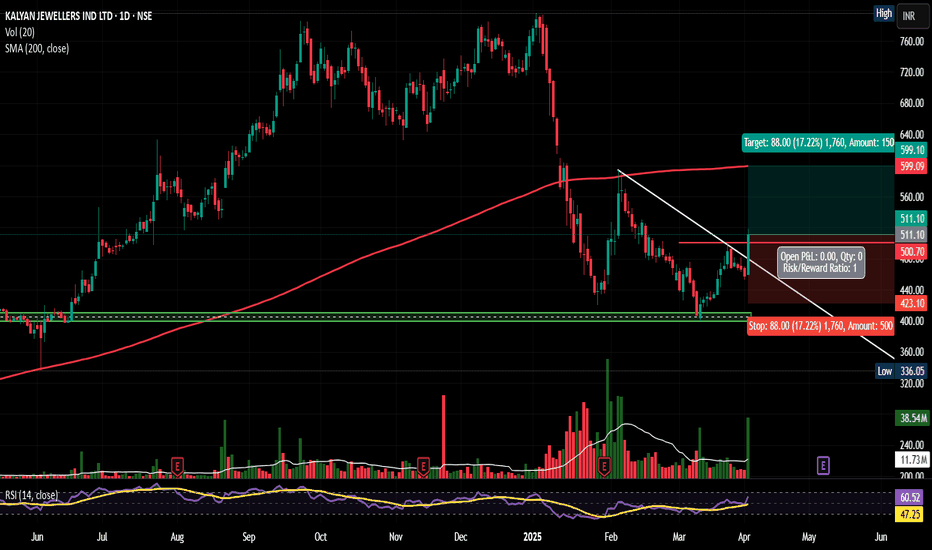Click the RSI 60.52 value tag
This screenshot has width=932, height=550.
pos(910,498)
